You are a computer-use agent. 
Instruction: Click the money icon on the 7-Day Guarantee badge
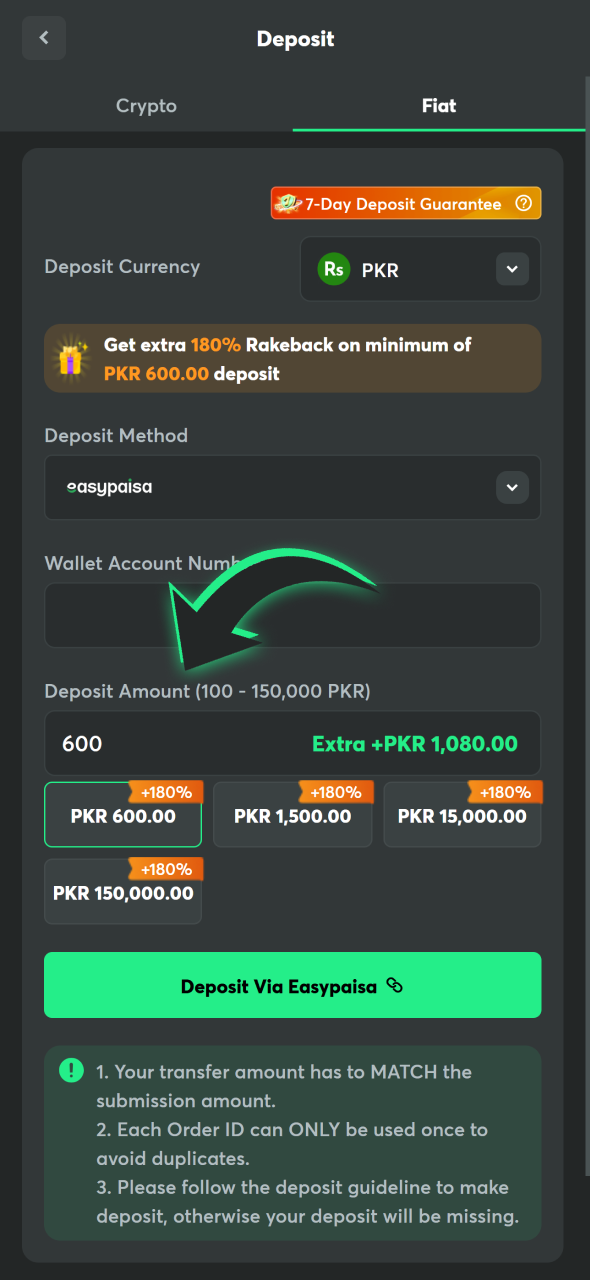288,202
